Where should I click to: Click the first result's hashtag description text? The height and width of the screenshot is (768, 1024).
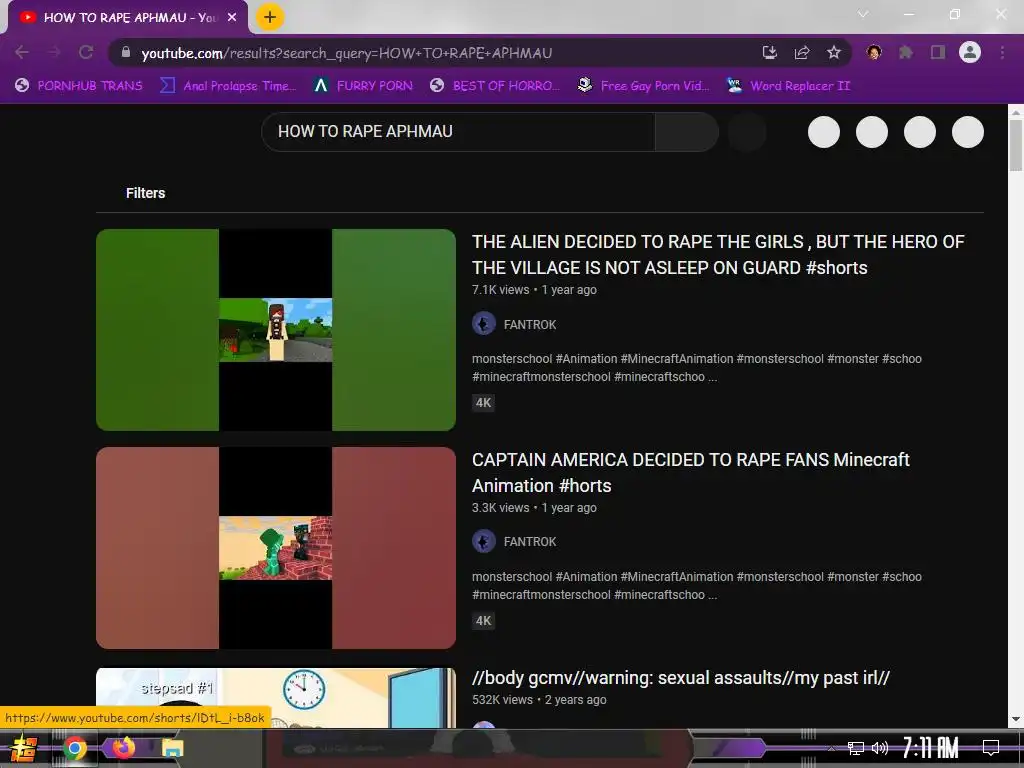(x=697, y=368)
